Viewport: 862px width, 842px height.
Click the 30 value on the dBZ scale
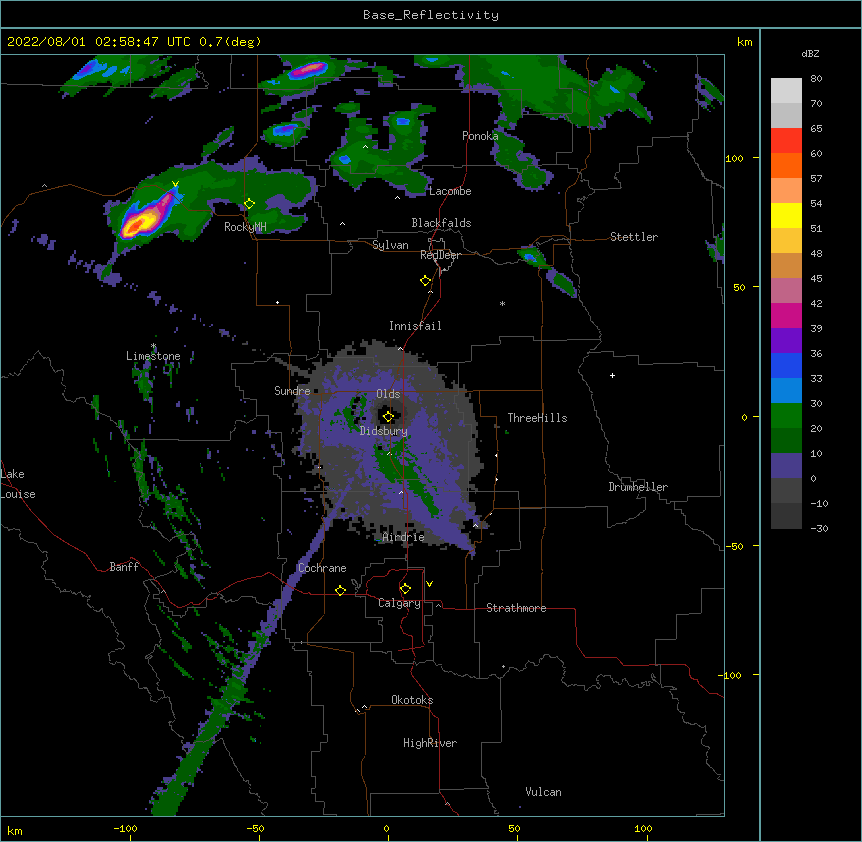pyautogui.click(x=816, y=403)
